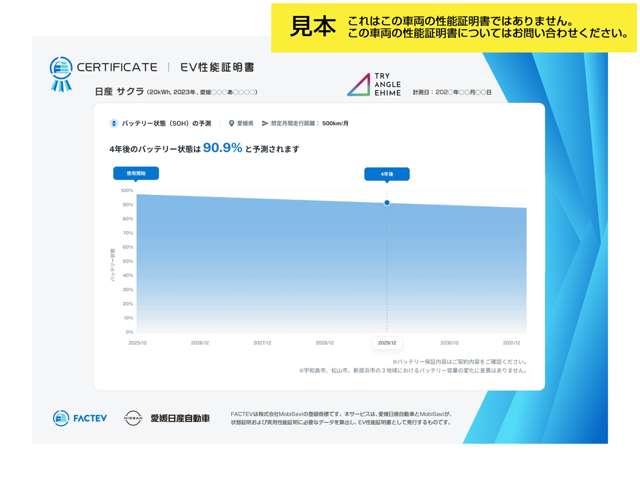Viewport: 640px width, 480px height.
Task: Click the location pin icon next to 愛媛県
Action: [x=231, y=123]
